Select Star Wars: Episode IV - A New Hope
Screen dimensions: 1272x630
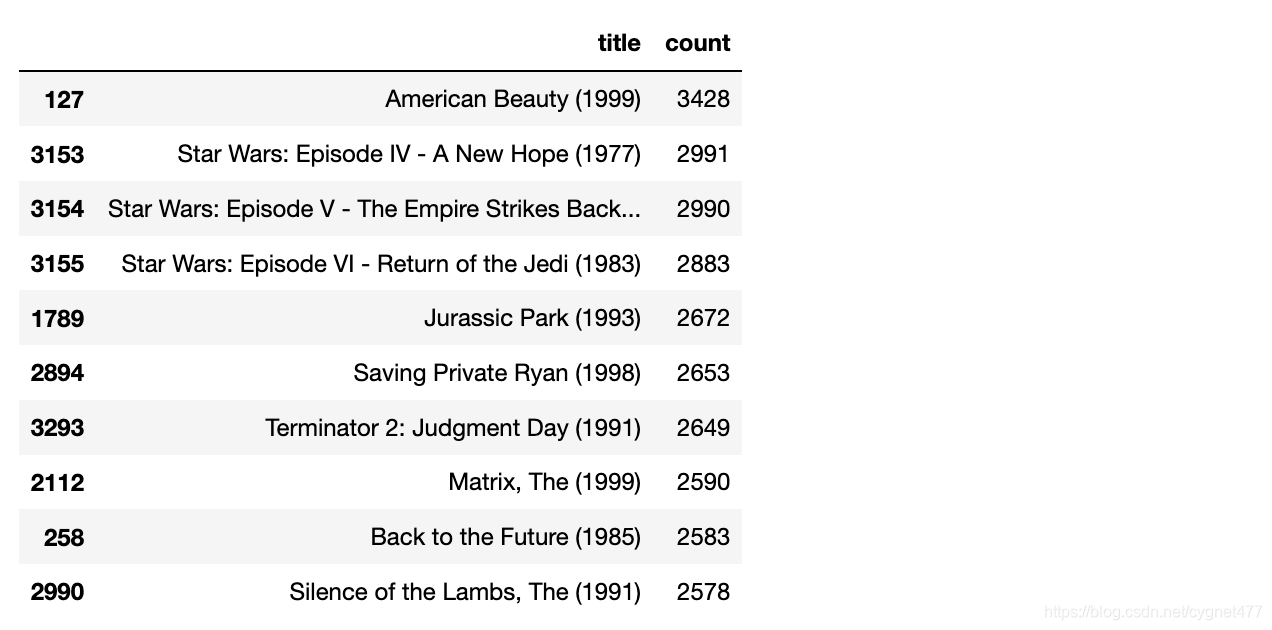click(409, 154)
